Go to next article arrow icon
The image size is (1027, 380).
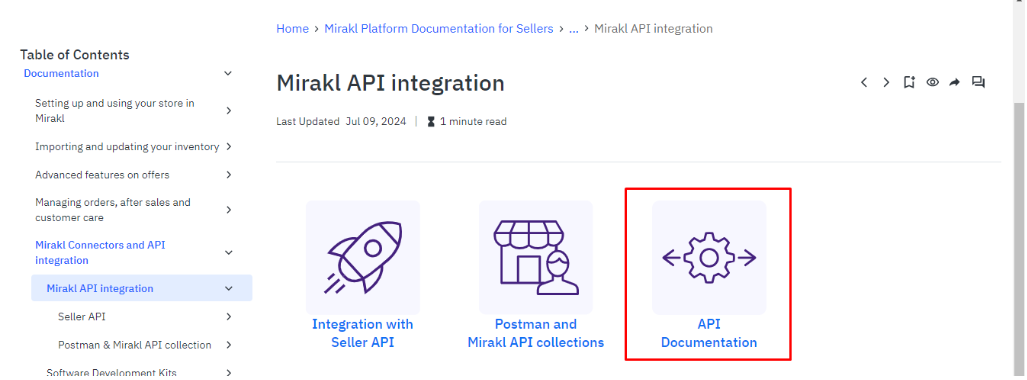886,83
